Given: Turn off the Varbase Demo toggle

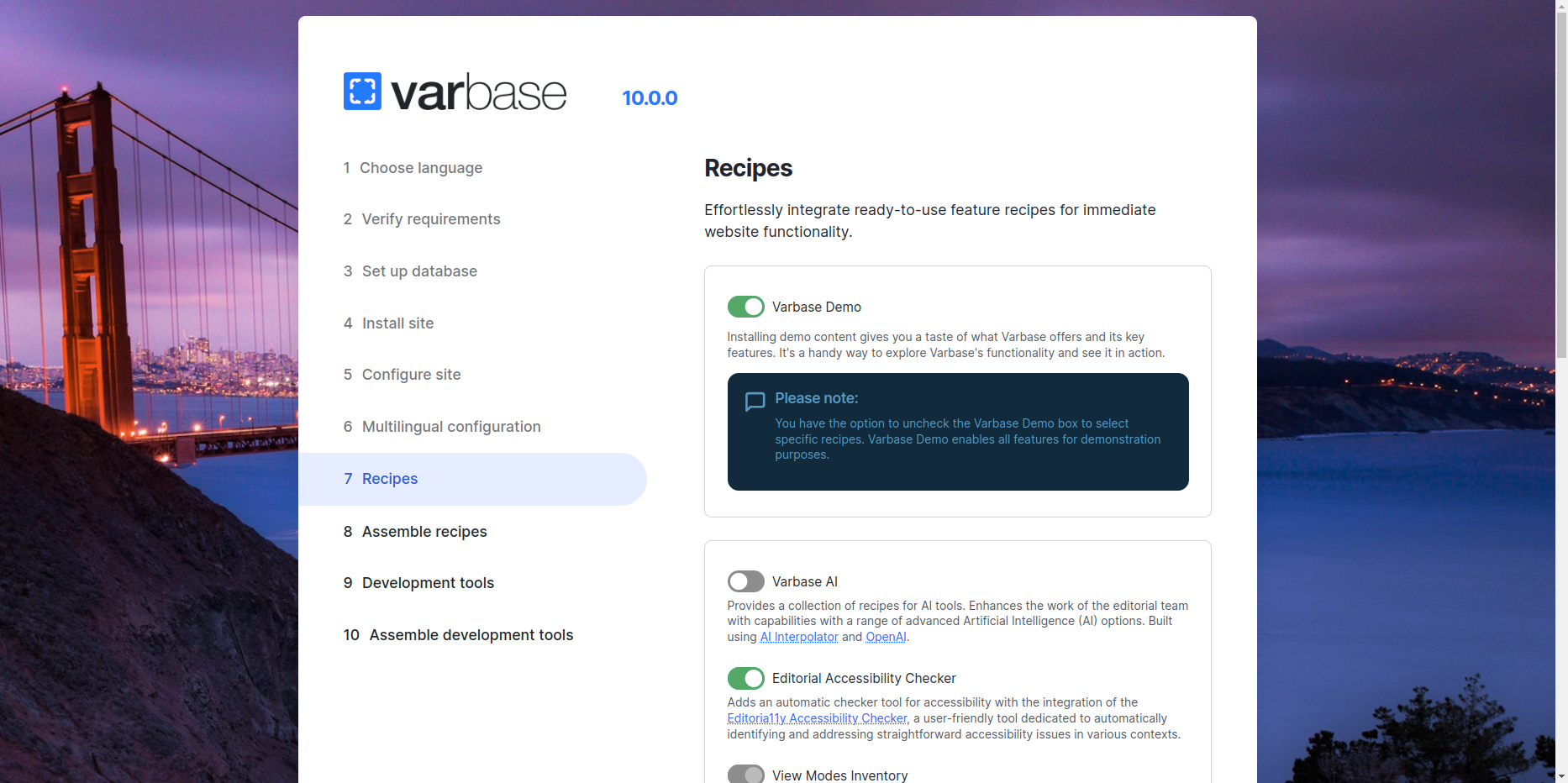Looking at the screenshot, I should pyautogui.click(x=745, y=307).
